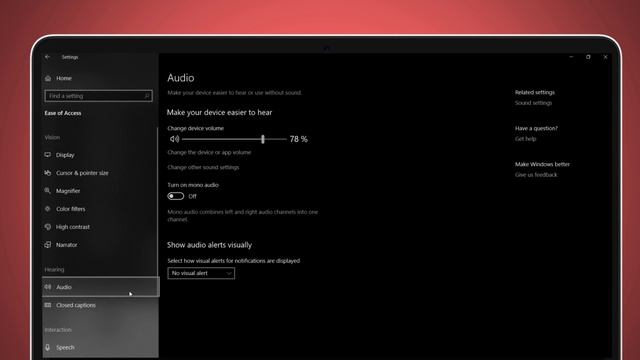Click the monitor icon beside Display
Viewport: 640px width, 360px height.
point(48,155)
